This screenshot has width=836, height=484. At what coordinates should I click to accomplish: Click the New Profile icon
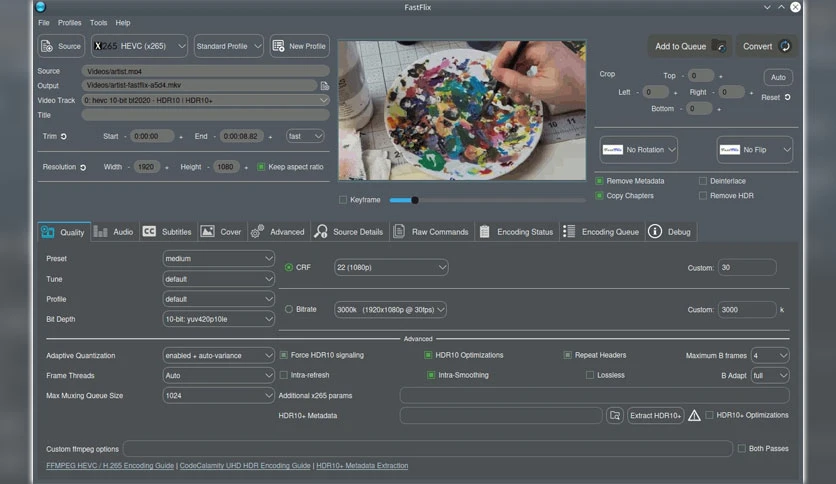[278, 46]
